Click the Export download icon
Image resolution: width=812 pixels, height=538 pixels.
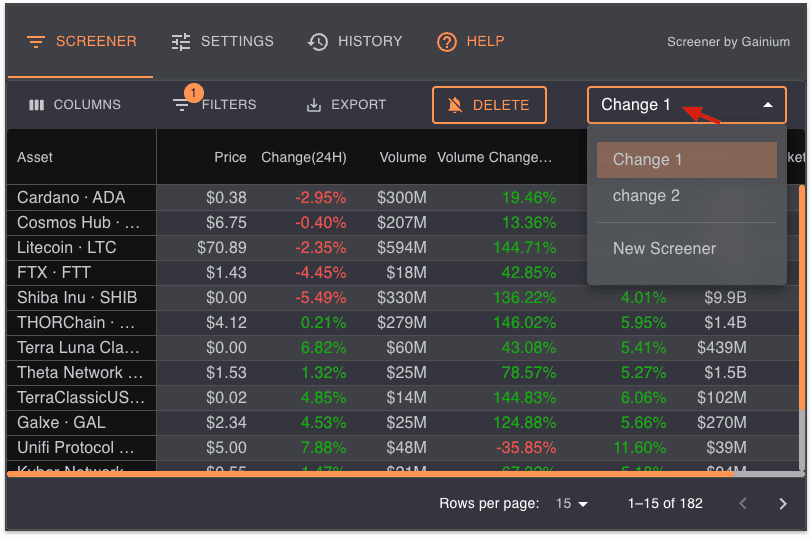[314, 105]
